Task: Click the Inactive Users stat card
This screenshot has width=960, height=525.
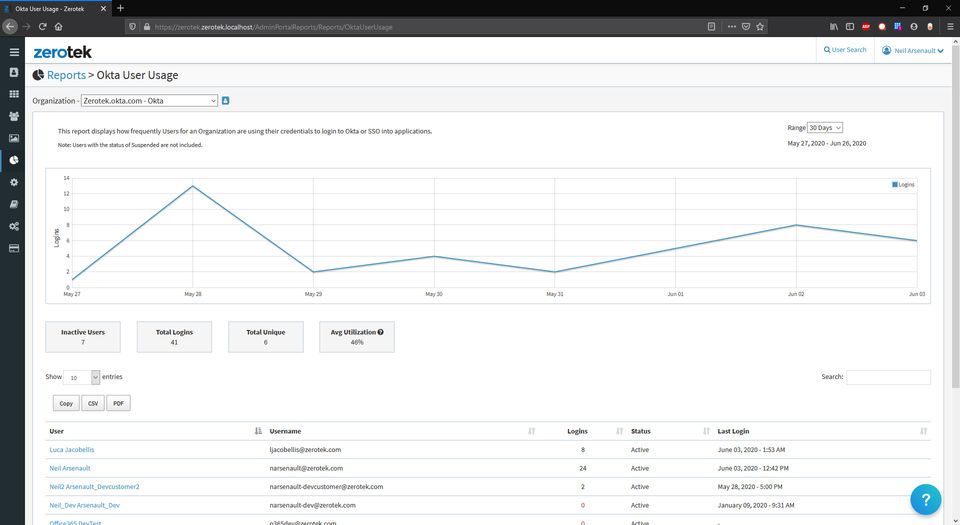Action: (83, 337)
